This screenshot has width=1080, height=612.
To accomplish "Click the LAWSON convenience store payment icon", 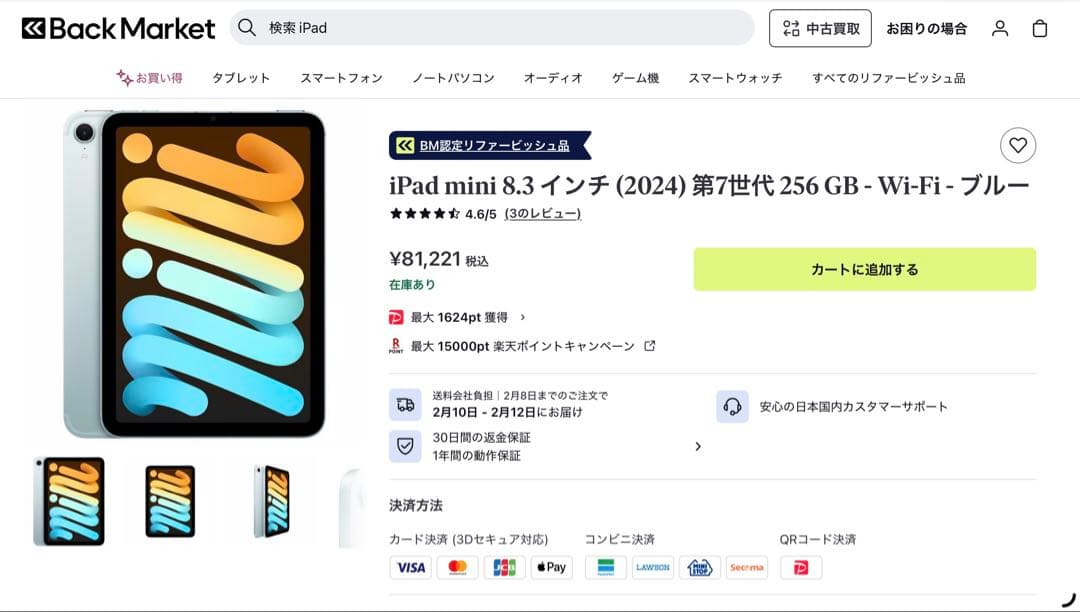I will (653, 567).
